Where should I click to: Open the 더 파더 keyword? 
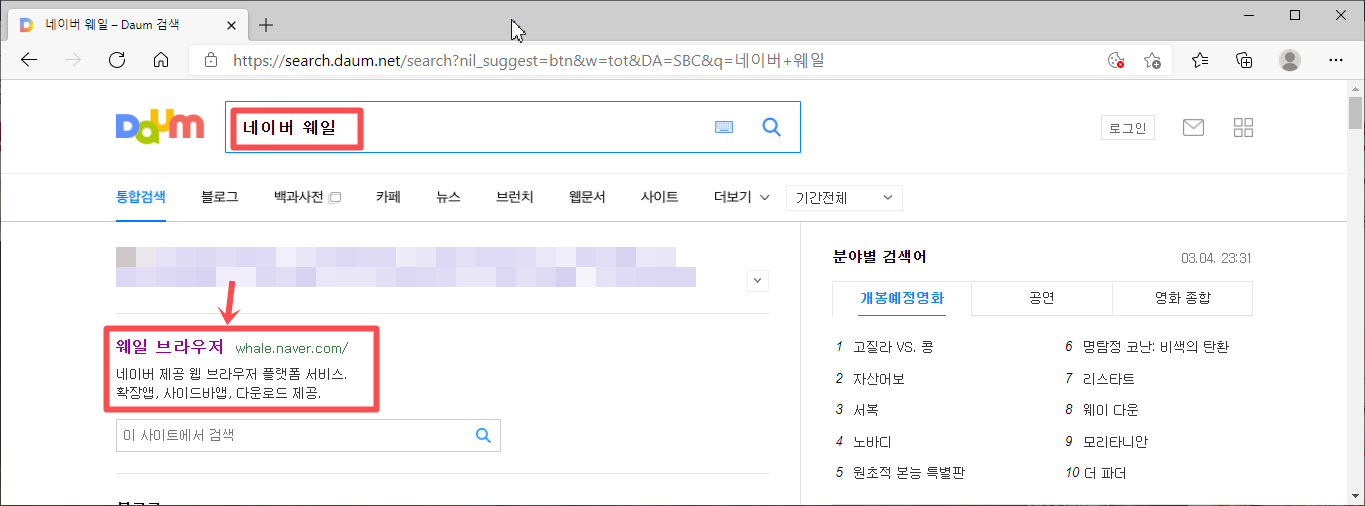(x=1105, y=473)
